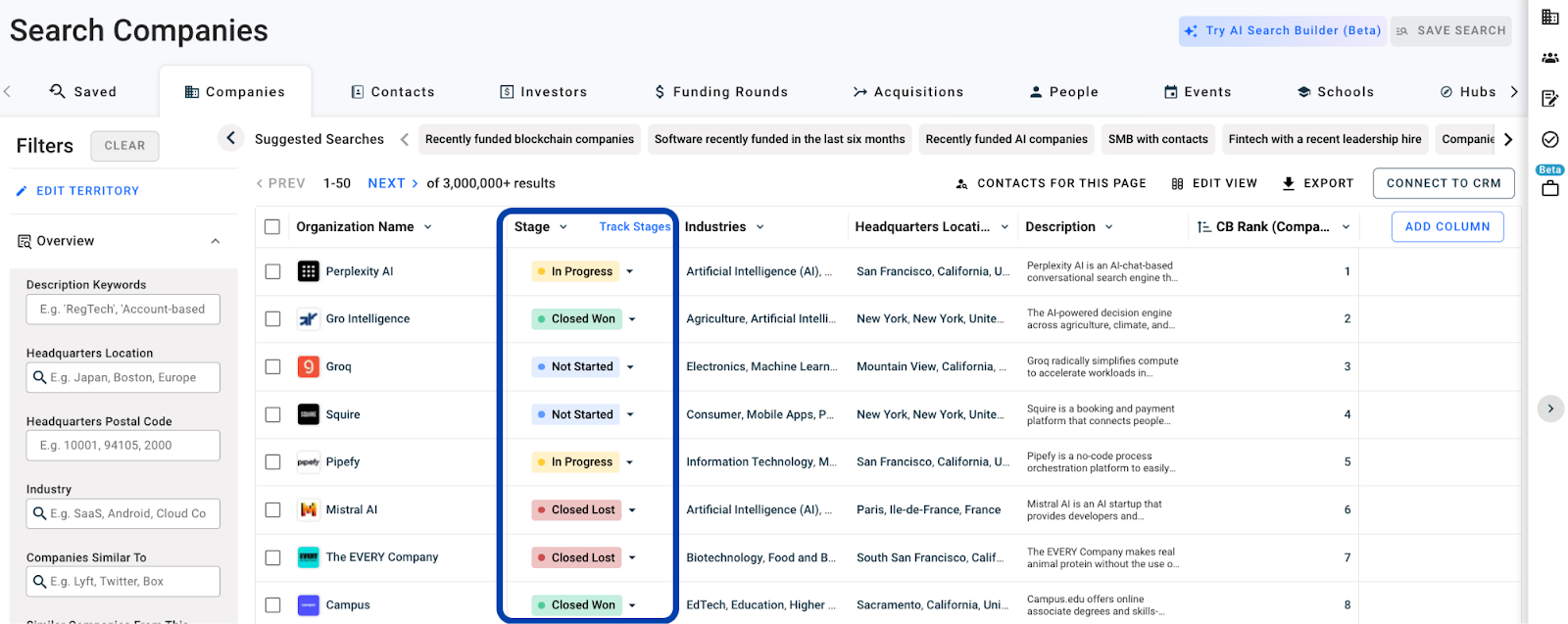This screenshot has height=624, width=1568.
Task: Select all rows with the header checkbox
Action: pos(272,227)
